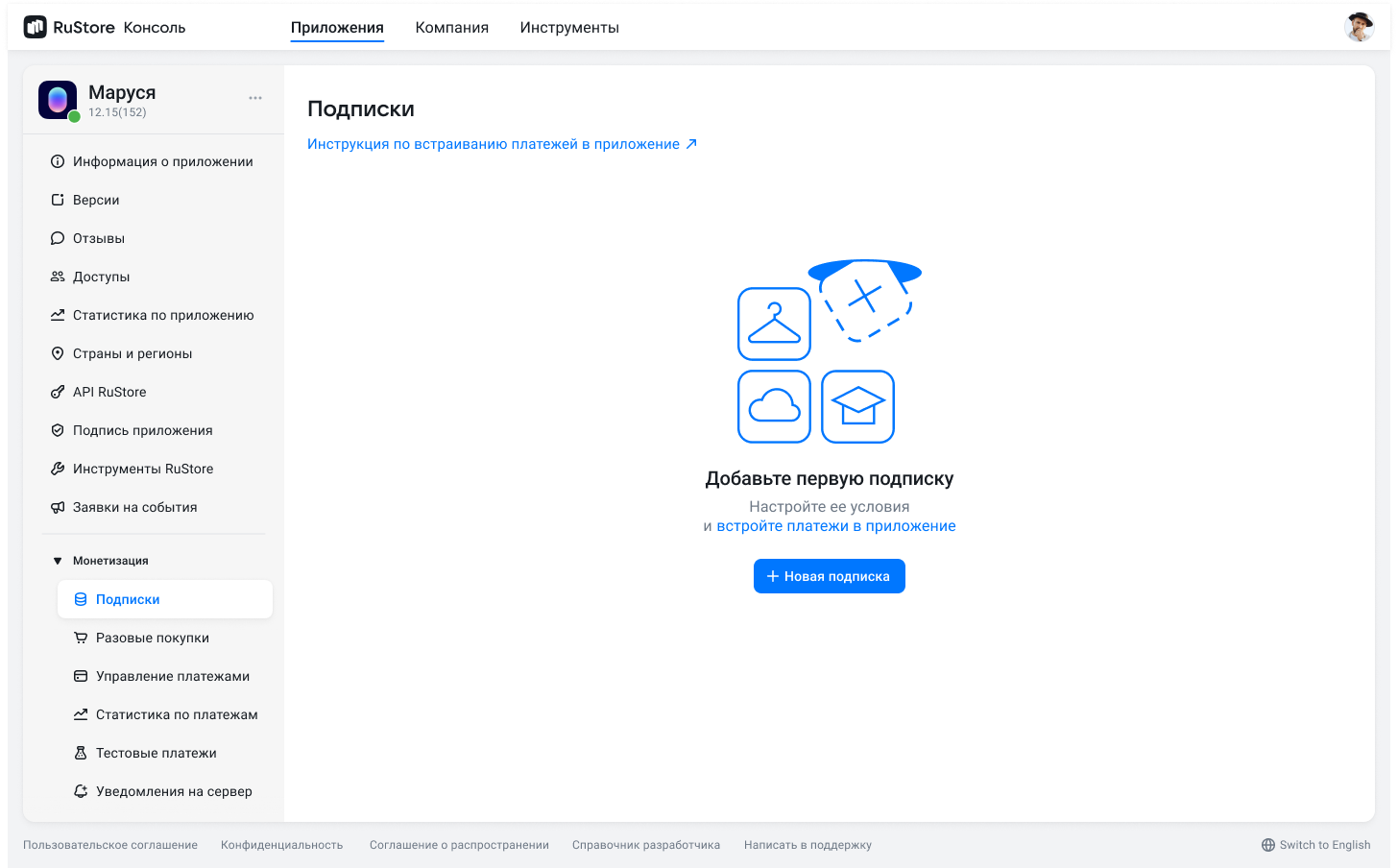
Task: Open Тестовые платежи in monetization menu
Action: coord(80,752)
